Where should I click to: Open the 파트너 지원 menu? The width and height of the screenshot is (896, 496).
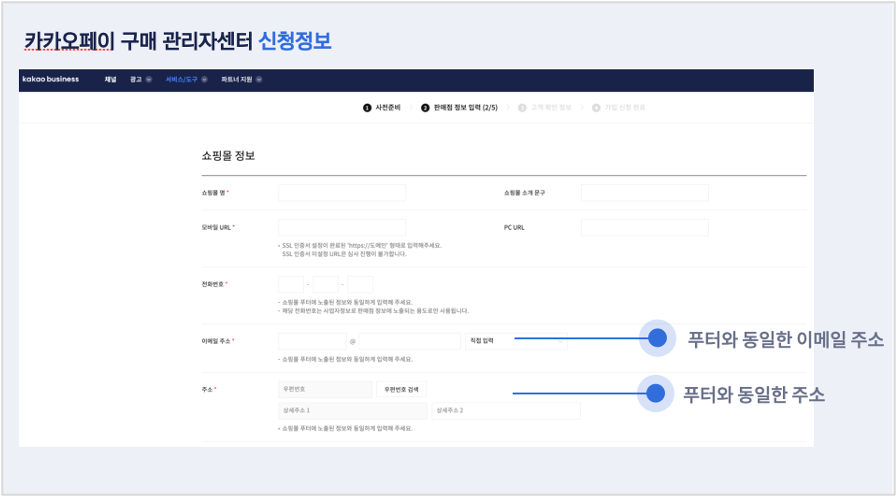pyautogui.click(x=237, y=79)
